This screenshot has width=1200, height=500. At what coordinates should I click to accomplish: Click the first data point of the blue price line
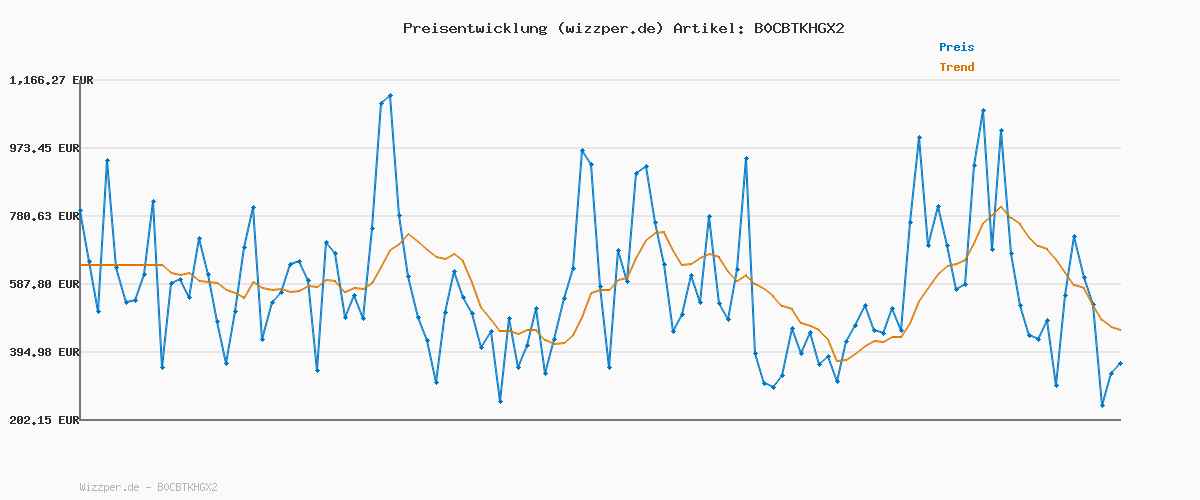click(80, 211)
